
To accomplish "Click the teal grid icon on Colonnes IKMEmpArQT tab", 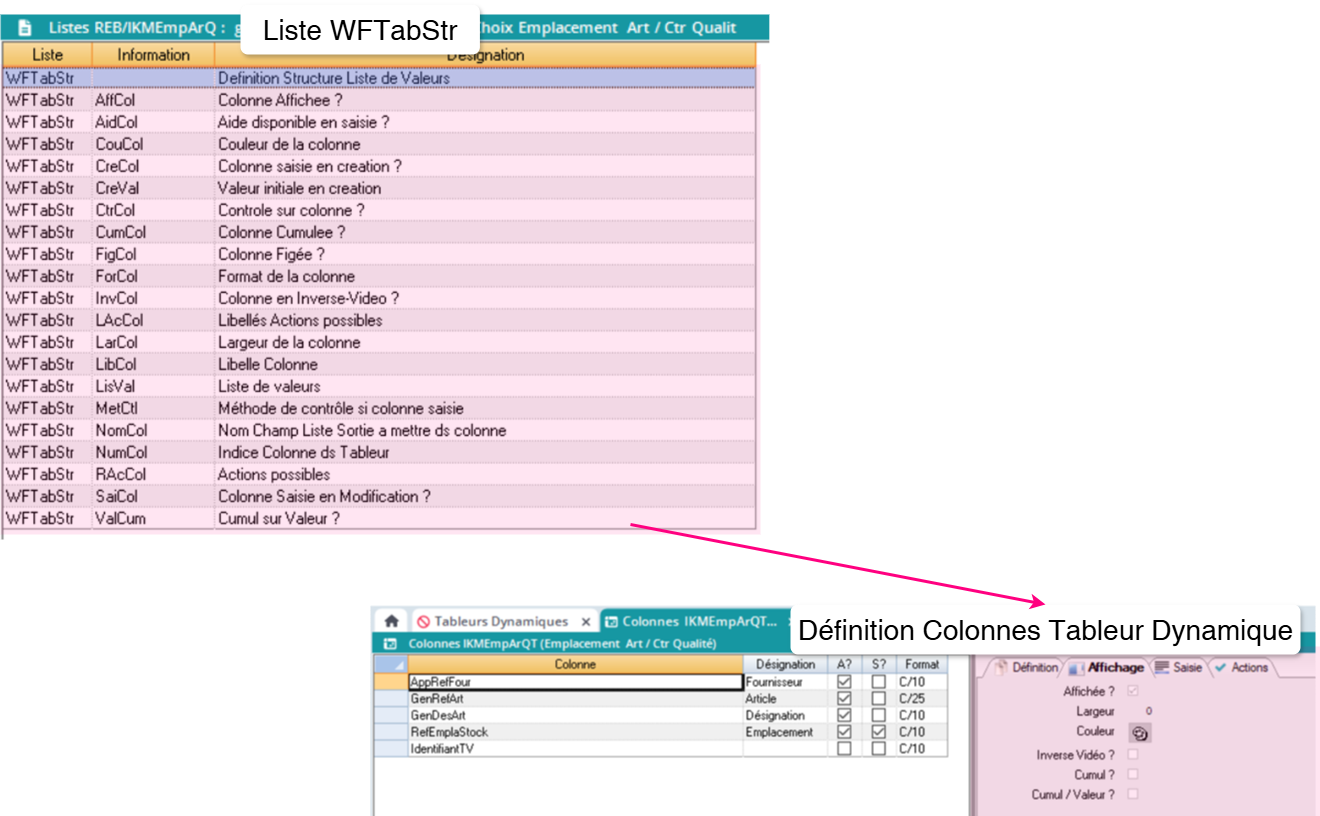I will point(610,621).
